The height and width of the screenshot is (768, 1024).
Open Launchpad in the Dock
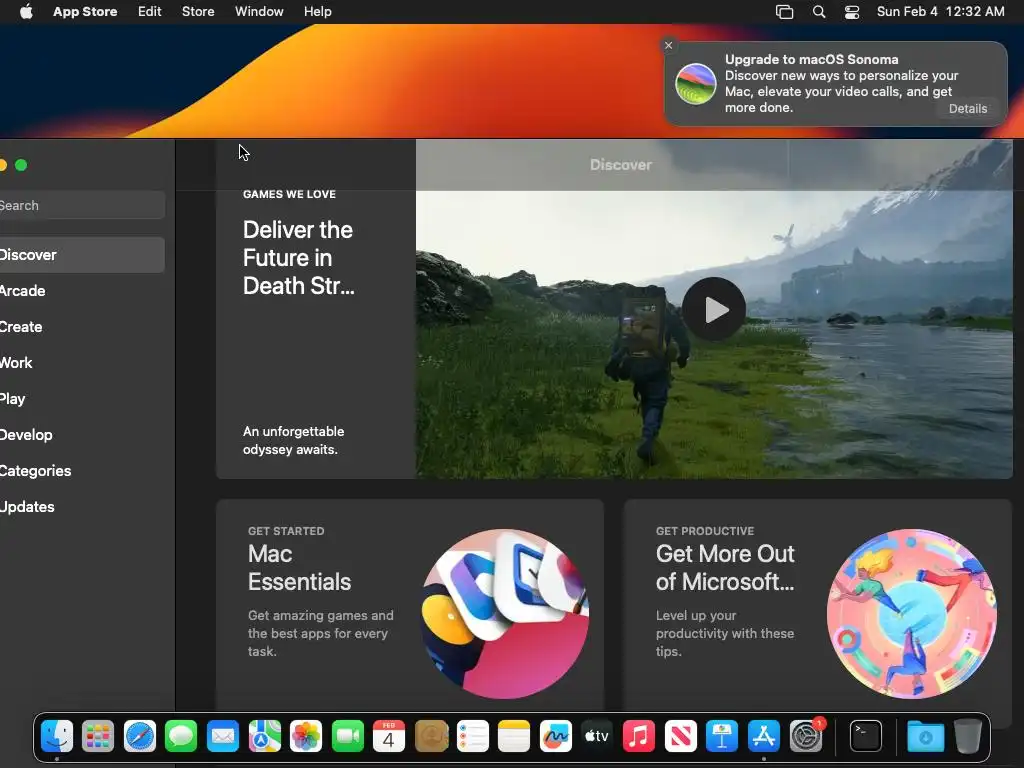tap(98, 737)
